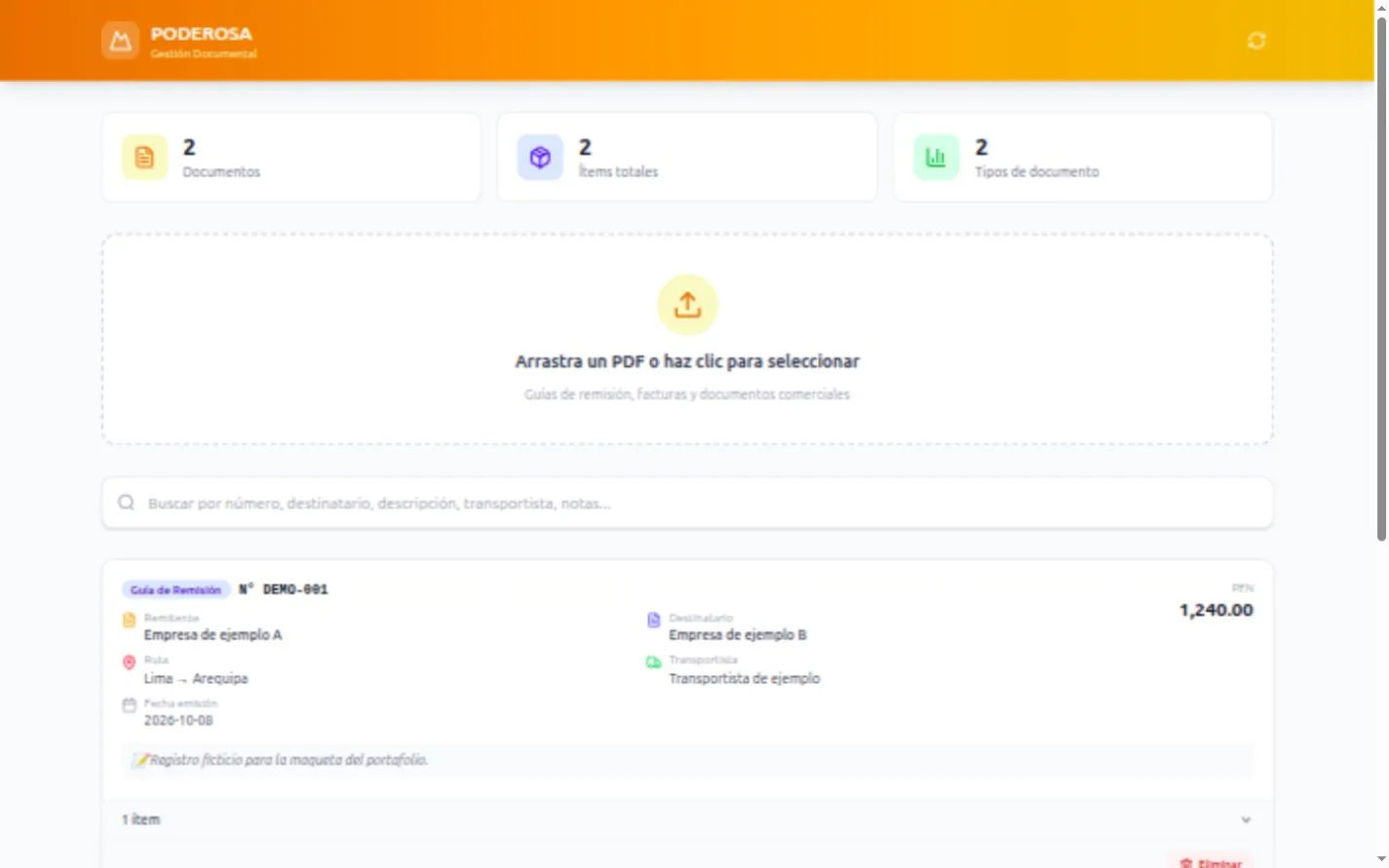Viewport: 1389px width, 868px height.
Task: Click the orange Documentos stat icon
Action: 144,157
